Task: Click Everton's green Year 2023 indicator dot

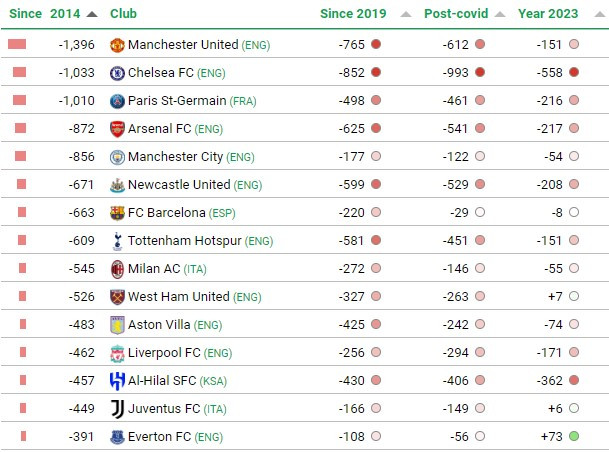Action: click(x=574, y=436)
